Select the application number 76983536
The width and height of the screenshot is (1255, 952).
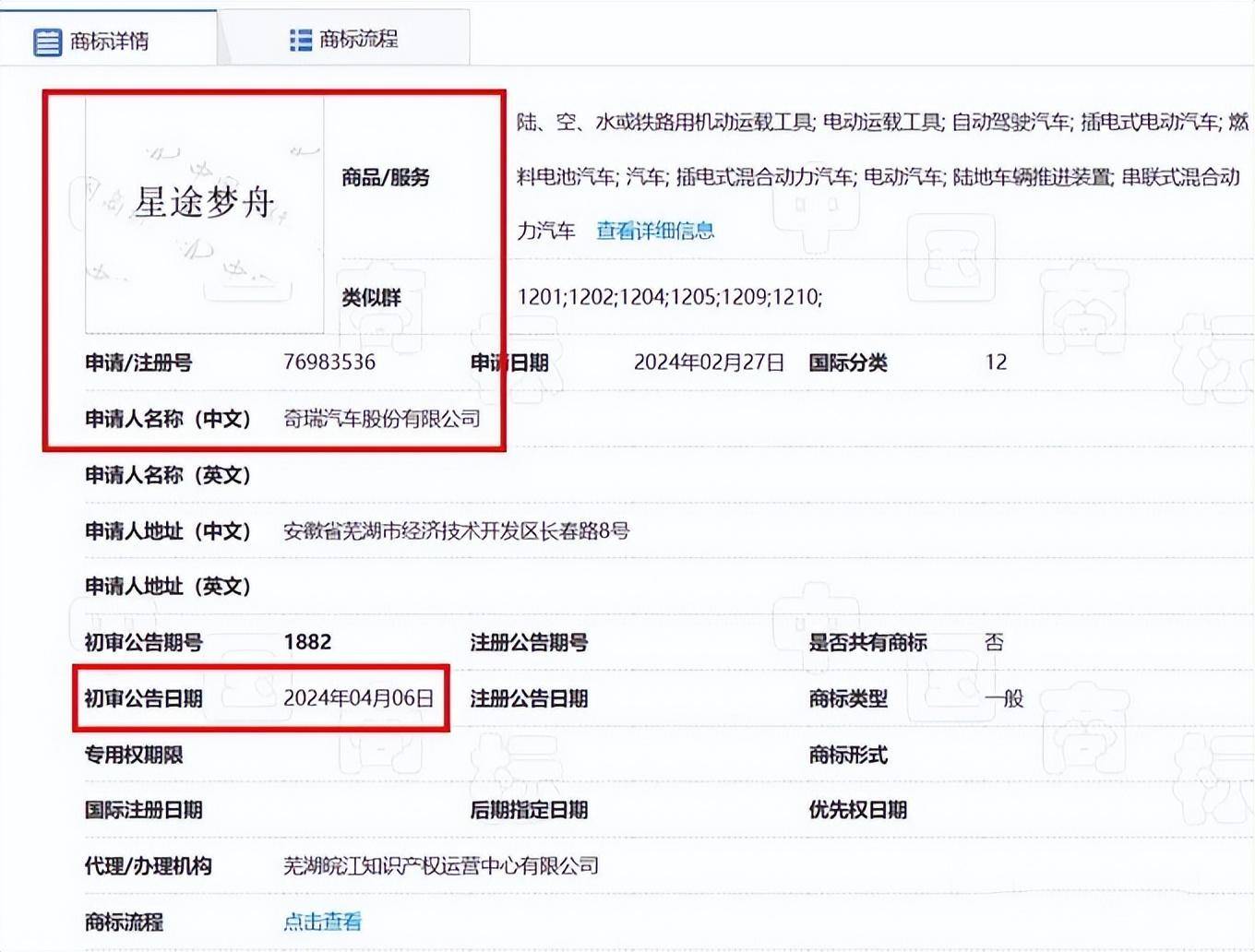[330, 362]
